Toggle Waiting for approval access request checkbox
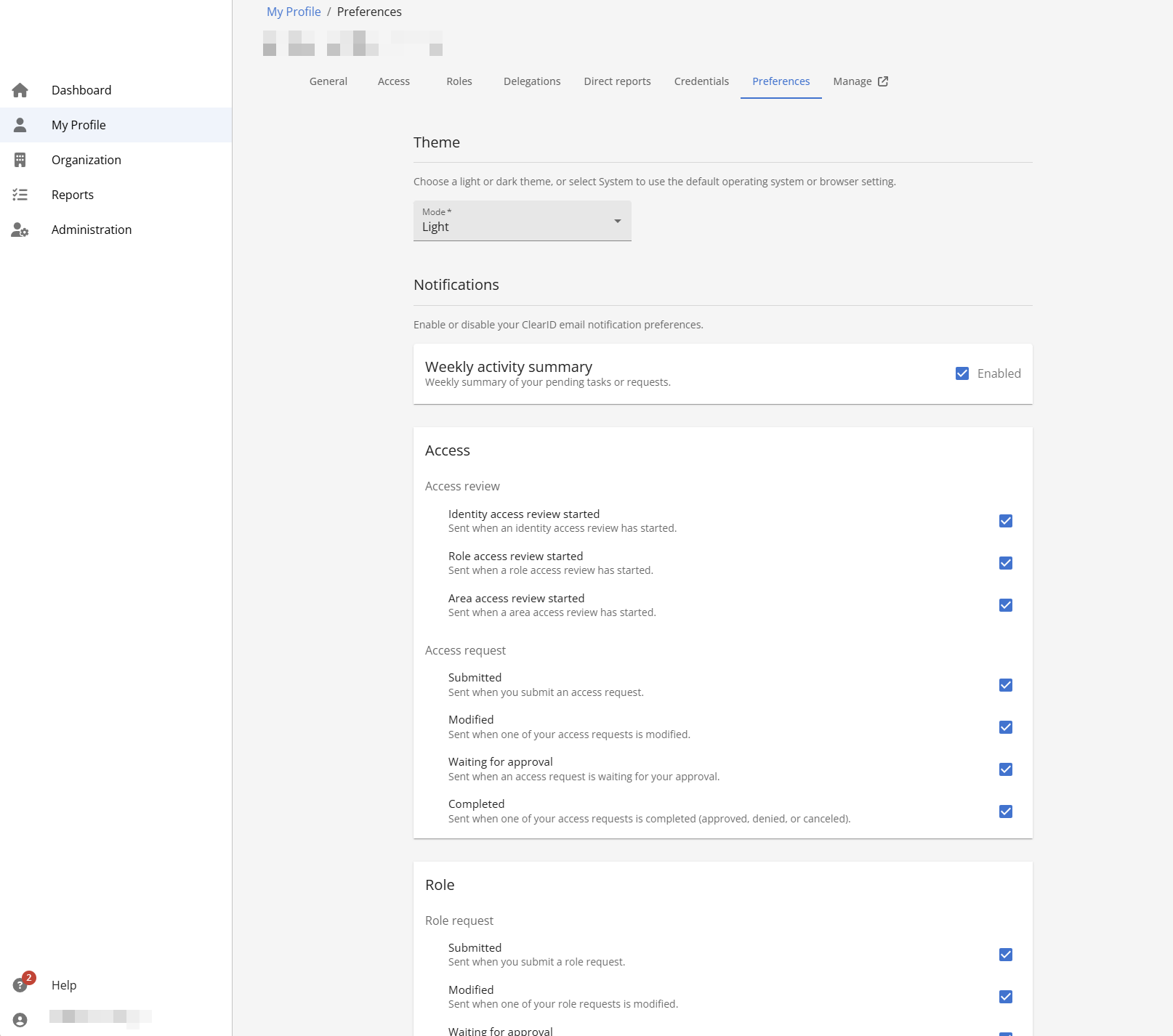The height and width of the screenshot is (1036, 1173). point(1006,769)
